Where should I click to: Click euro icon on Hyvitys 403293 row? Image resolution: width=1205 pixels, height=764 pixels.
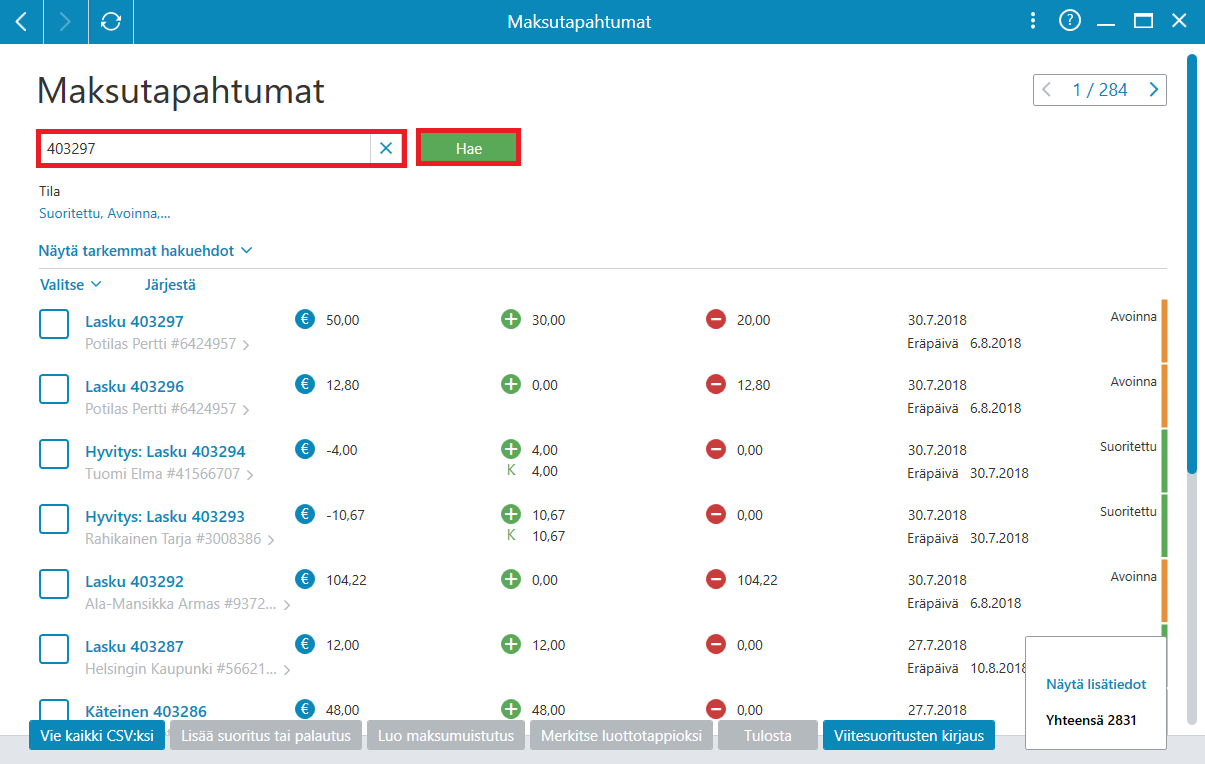pyautogui.click(x=306, y=515)
